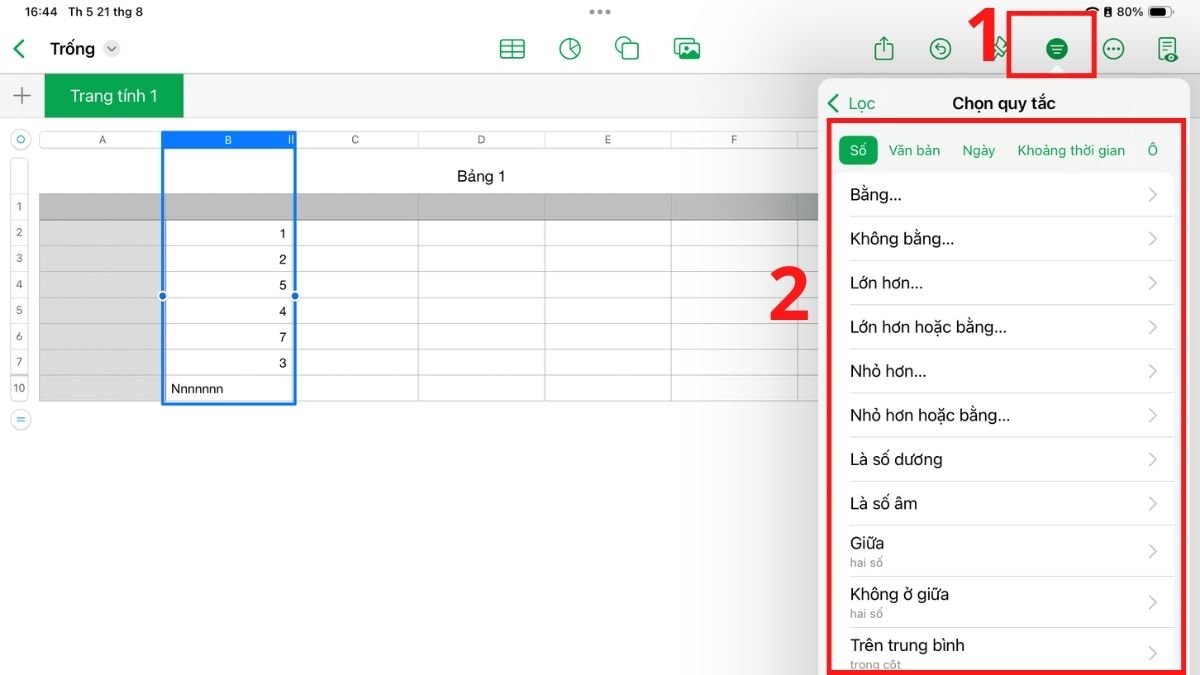The image size is (1200, 675).
Task: Select the cell containing 5
Action: (229, 285)
